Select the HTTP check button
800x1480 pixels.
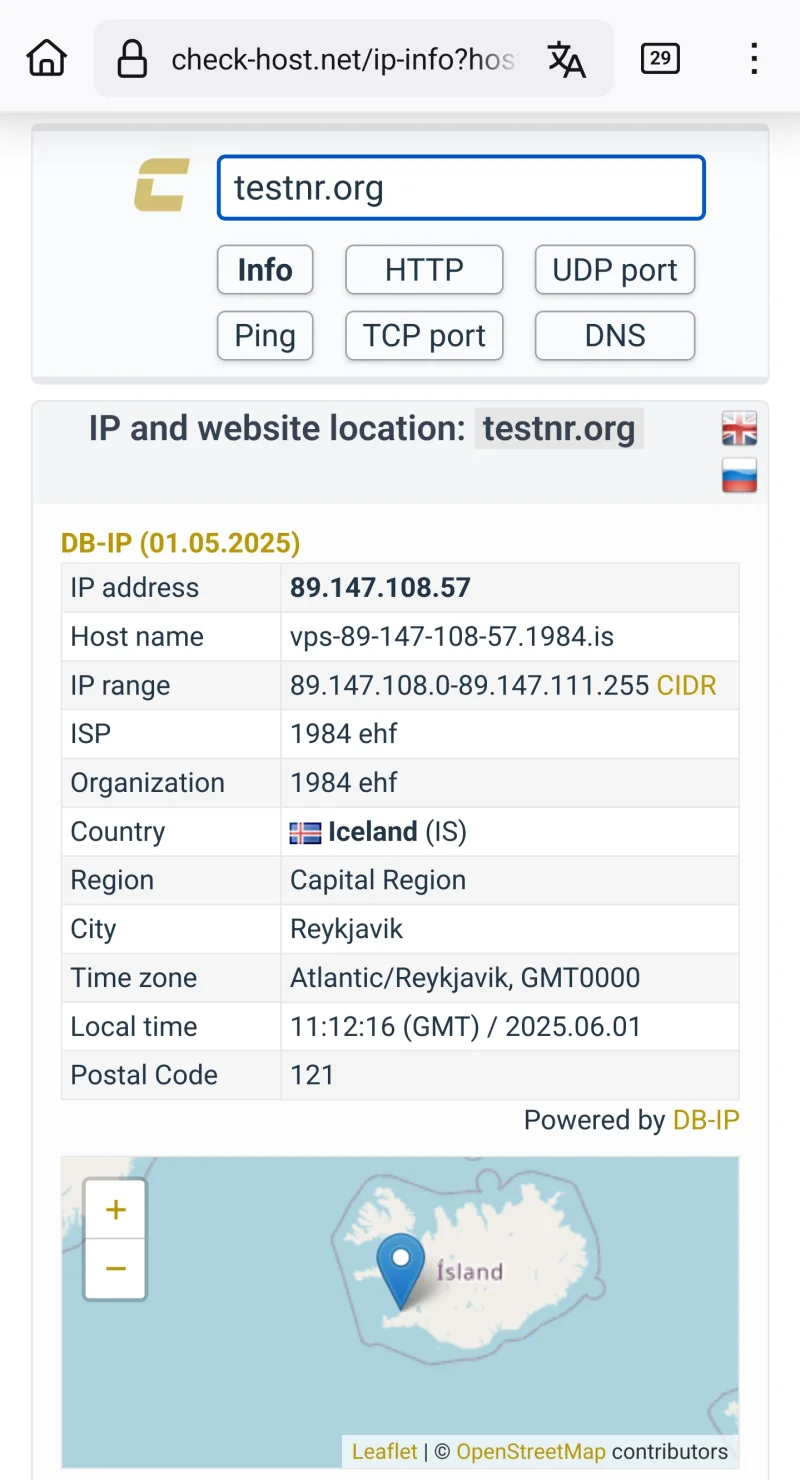[424, 270]
